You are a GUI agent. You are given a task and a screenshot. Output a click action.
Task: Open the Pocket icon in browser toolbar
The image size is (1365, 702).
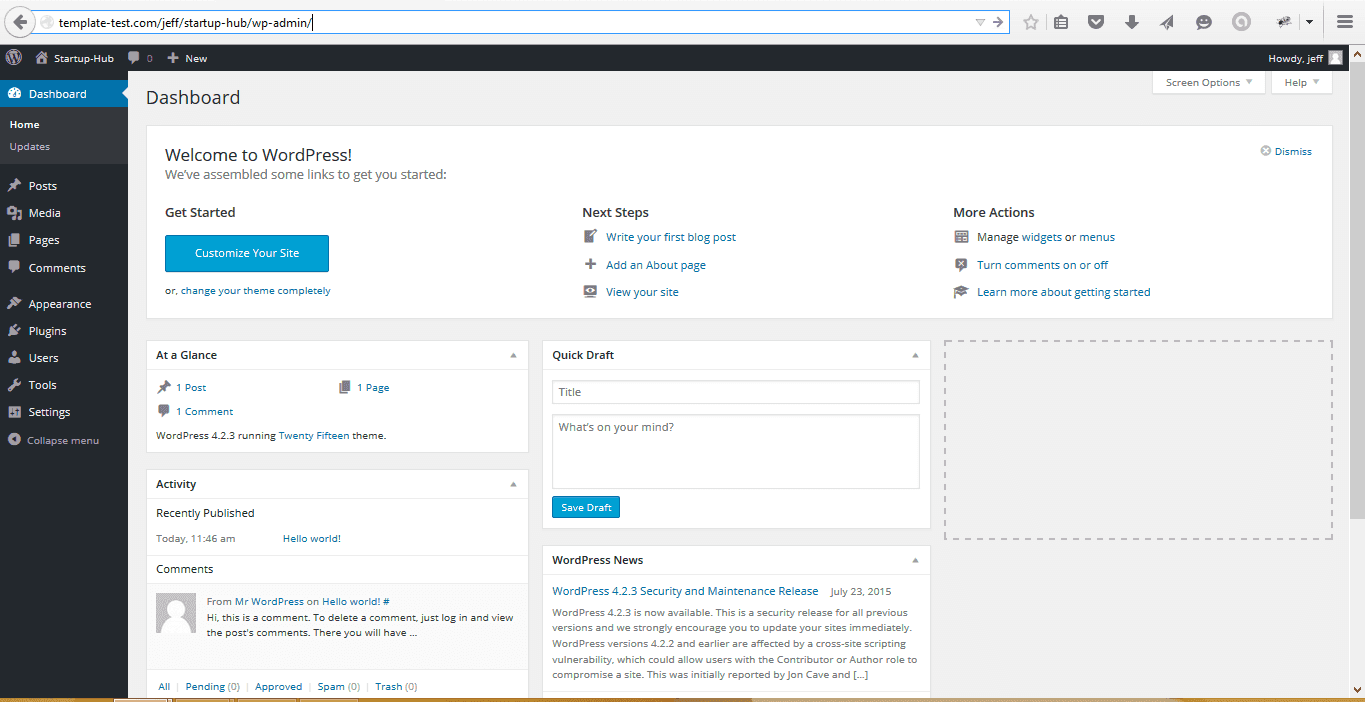[x=1096, y=22]
